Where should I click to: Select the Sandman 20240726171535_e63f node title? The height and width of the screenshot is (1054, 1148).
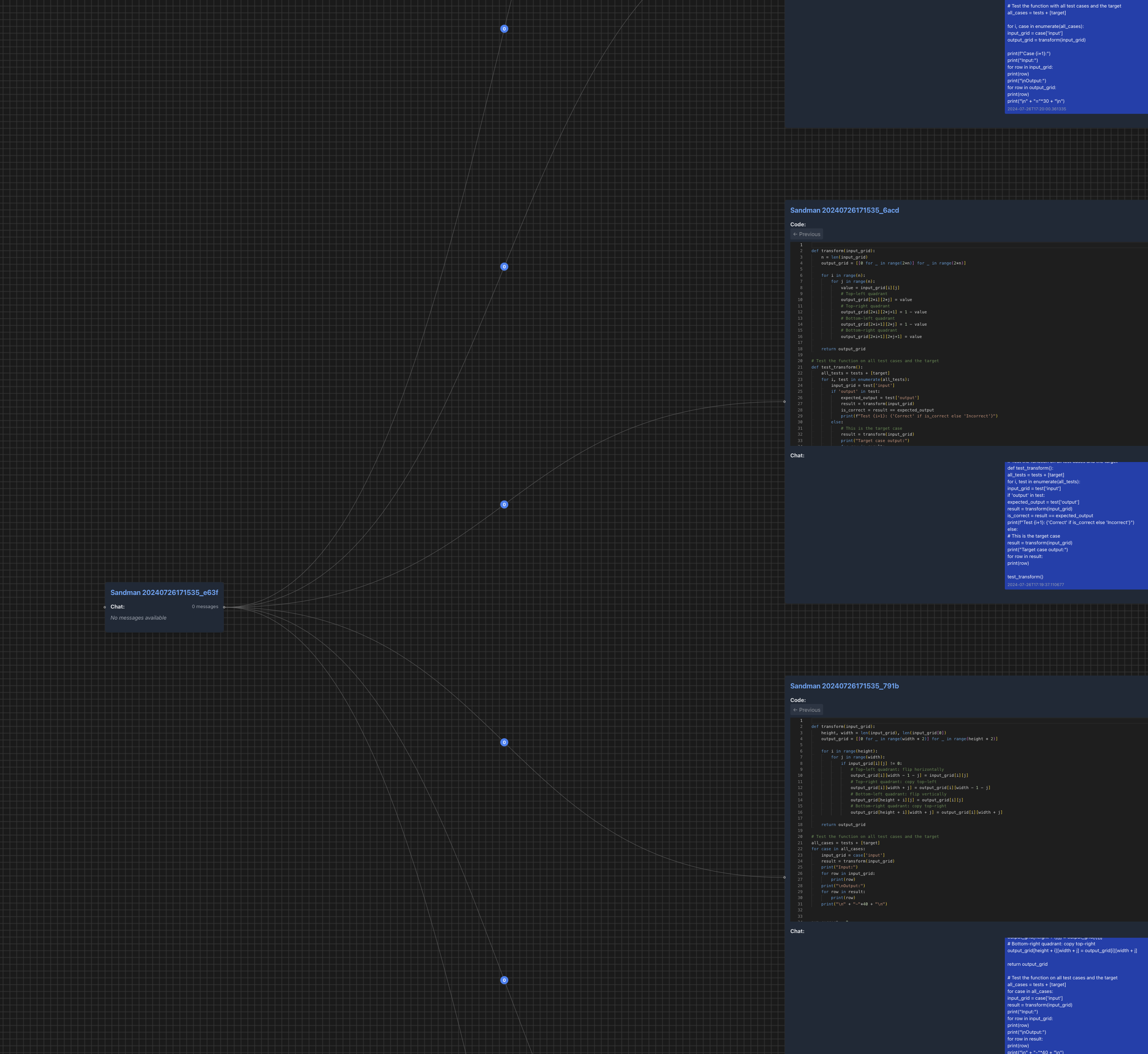[164, 593]
